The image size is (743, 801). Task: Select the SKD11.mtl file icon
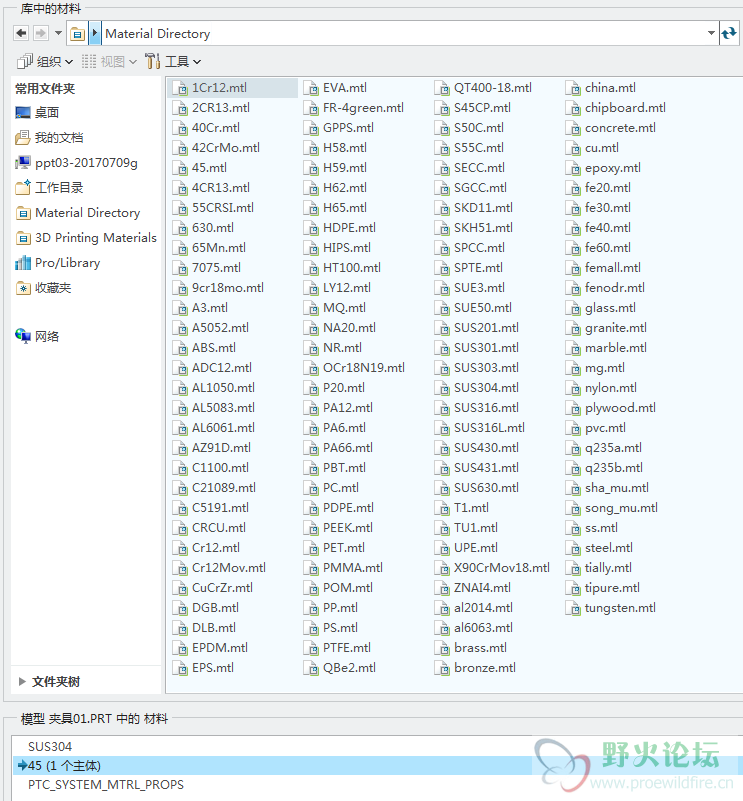tap(442, 208)
